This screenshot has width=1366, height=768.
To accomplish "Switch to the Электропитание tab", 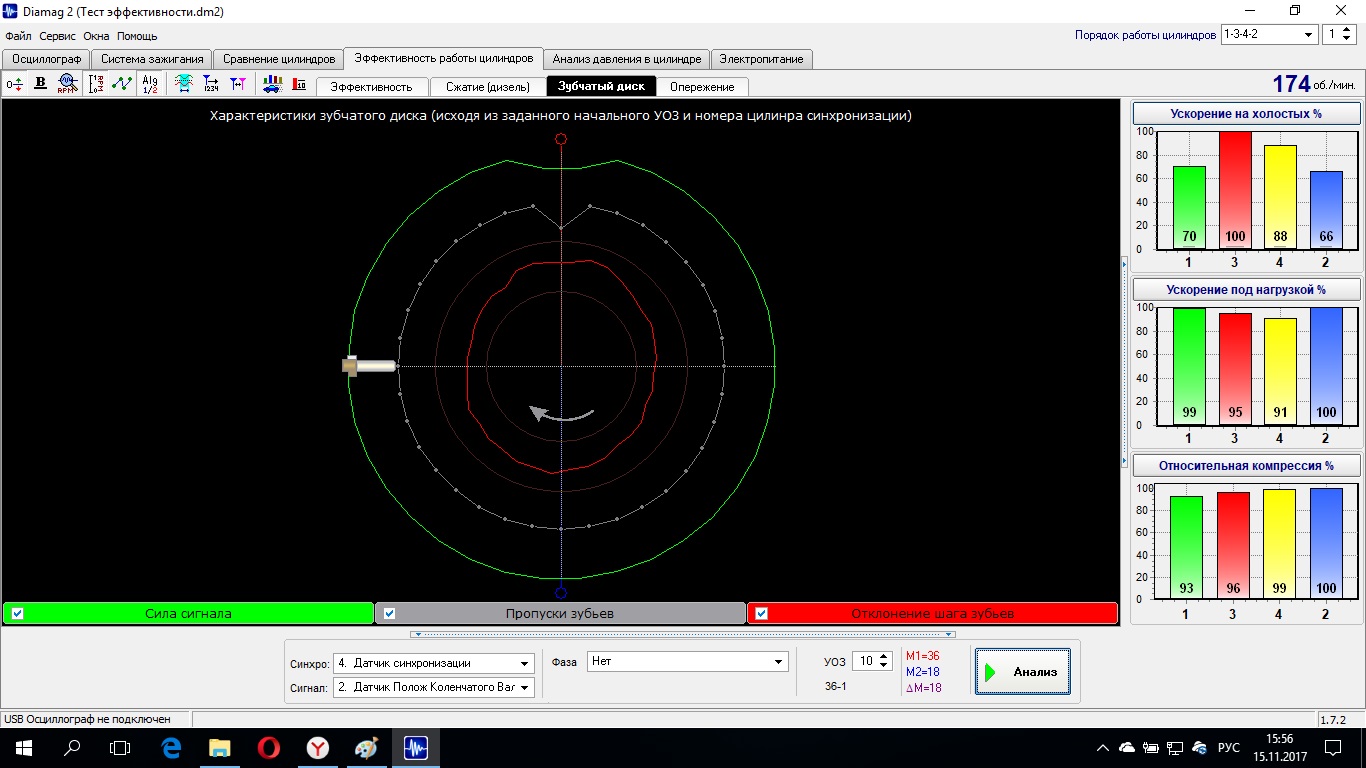I will point(761,59).
